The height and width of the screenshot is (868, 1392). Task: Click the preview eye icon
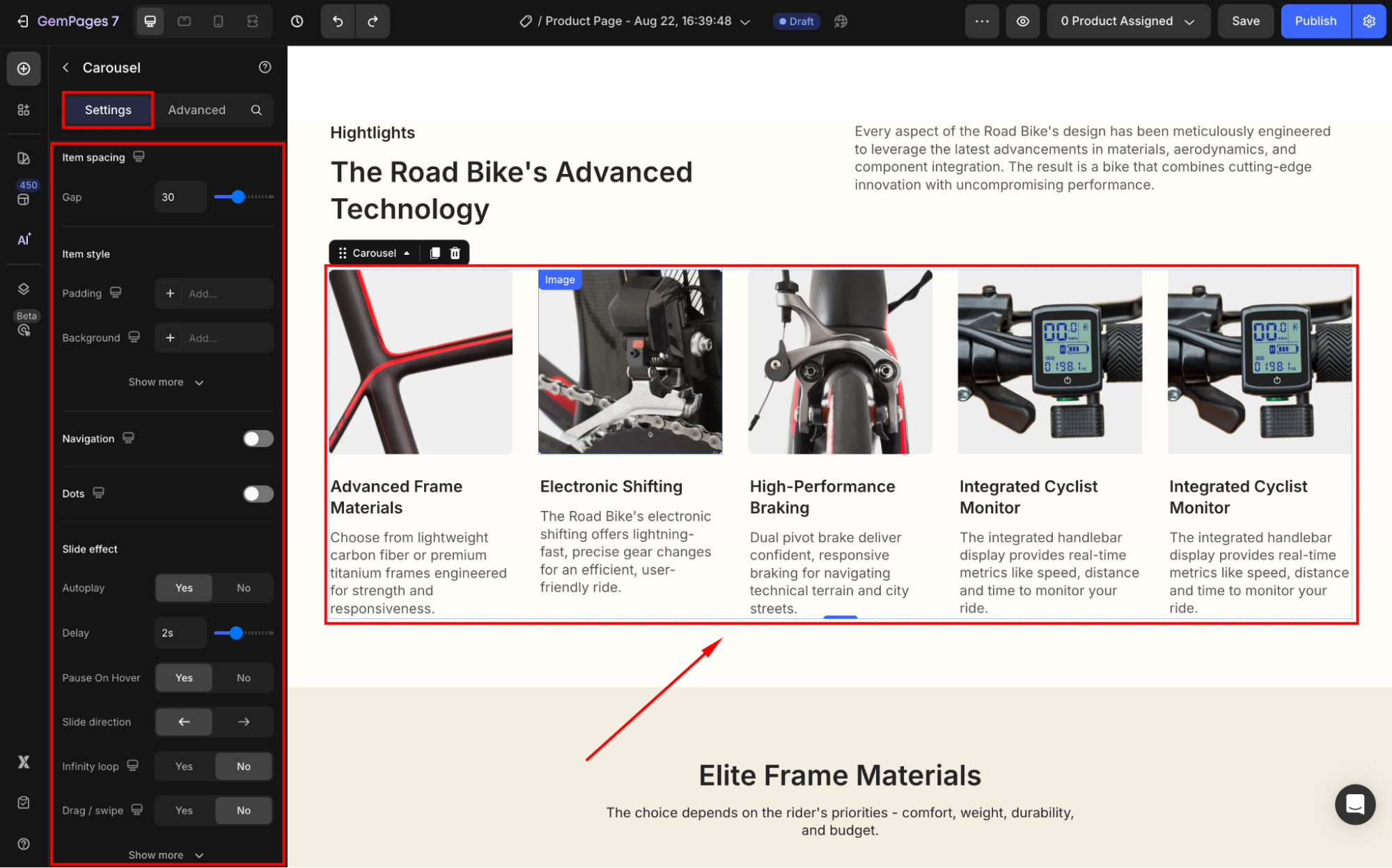click(x=1022, y=21)
